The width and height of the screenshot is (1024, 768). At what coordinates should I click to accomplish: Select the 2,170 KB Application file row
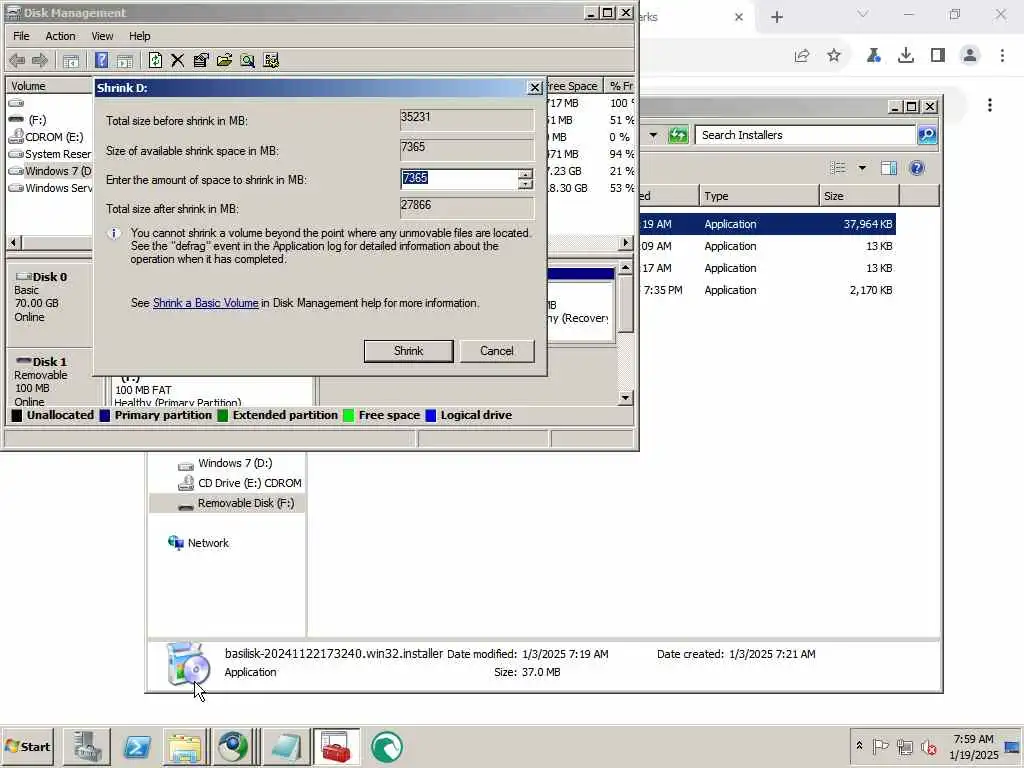[x=767, y=290]
